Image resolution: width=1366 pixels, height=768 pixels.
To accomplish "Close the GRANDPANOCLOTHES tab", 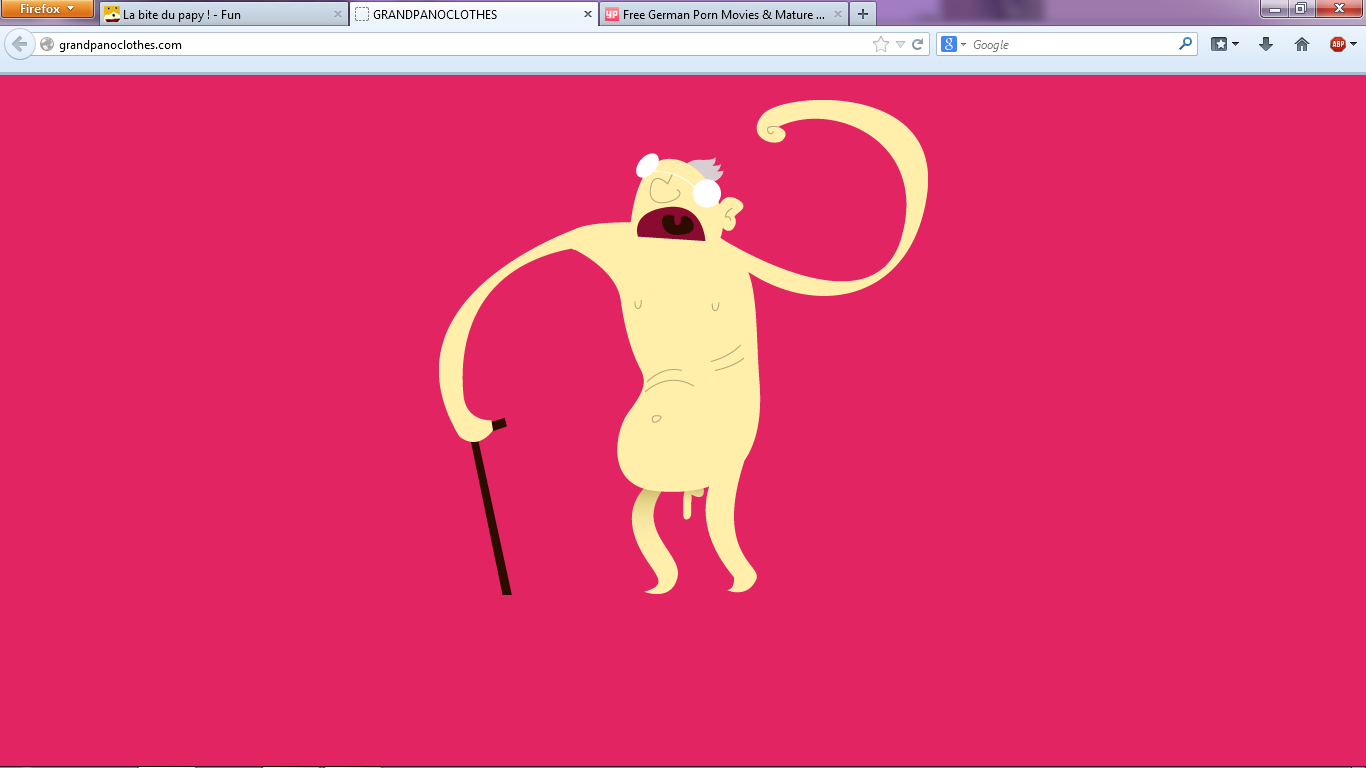I will (588, 15).
